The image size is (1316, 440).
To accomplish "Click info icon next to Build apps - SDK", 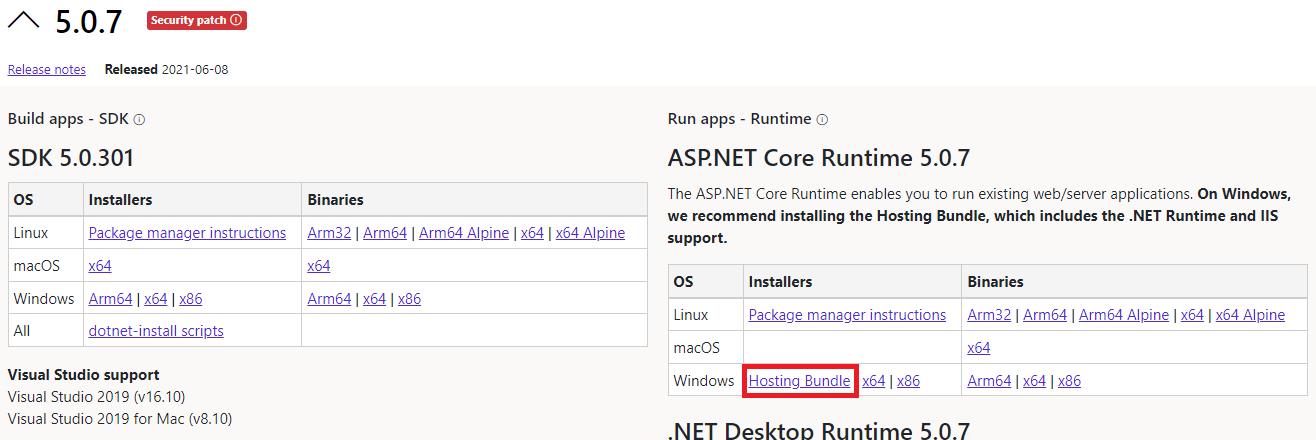I will (x=139, y=119).
